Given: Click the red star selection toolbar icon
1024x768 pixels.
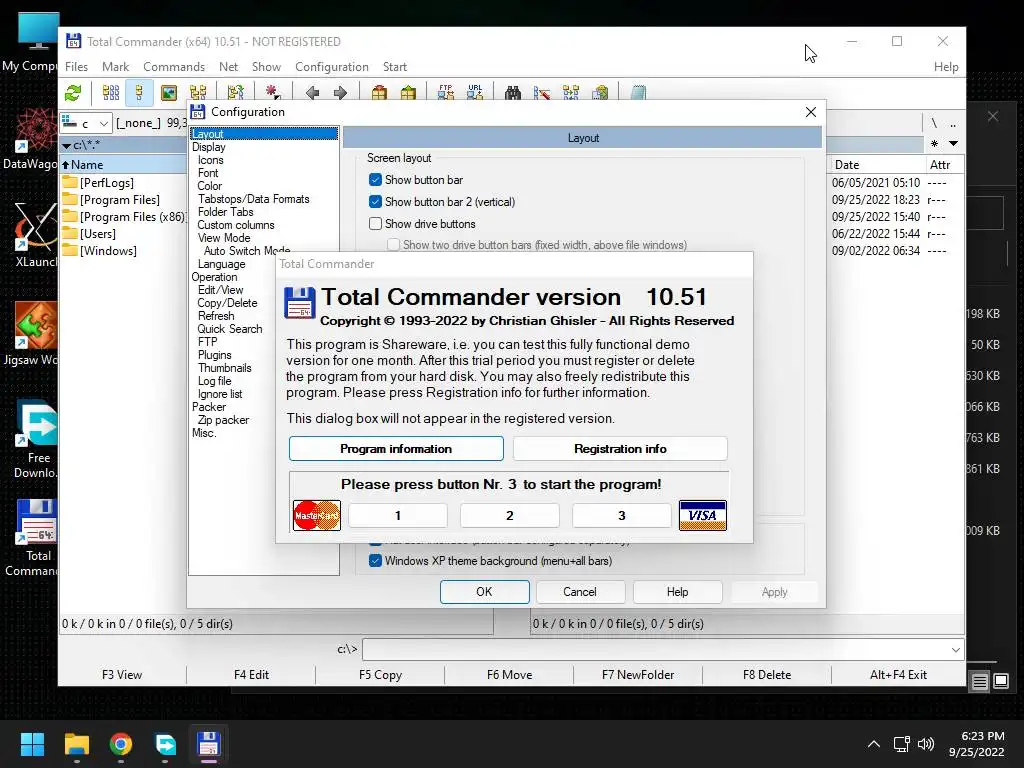Looking at the screenshot, I should click(272, 93).
